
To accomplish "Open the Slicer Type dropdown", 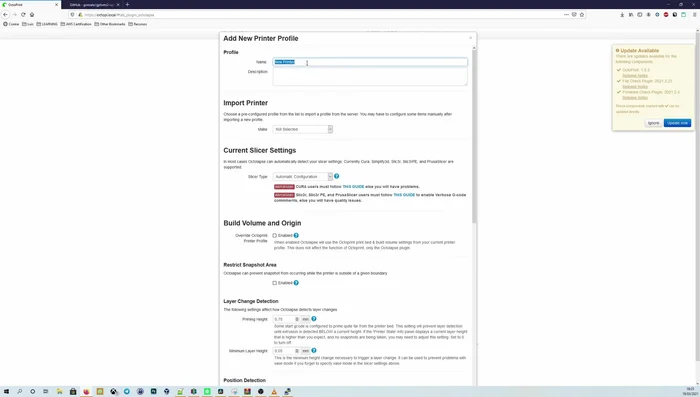I will (303, 176).
